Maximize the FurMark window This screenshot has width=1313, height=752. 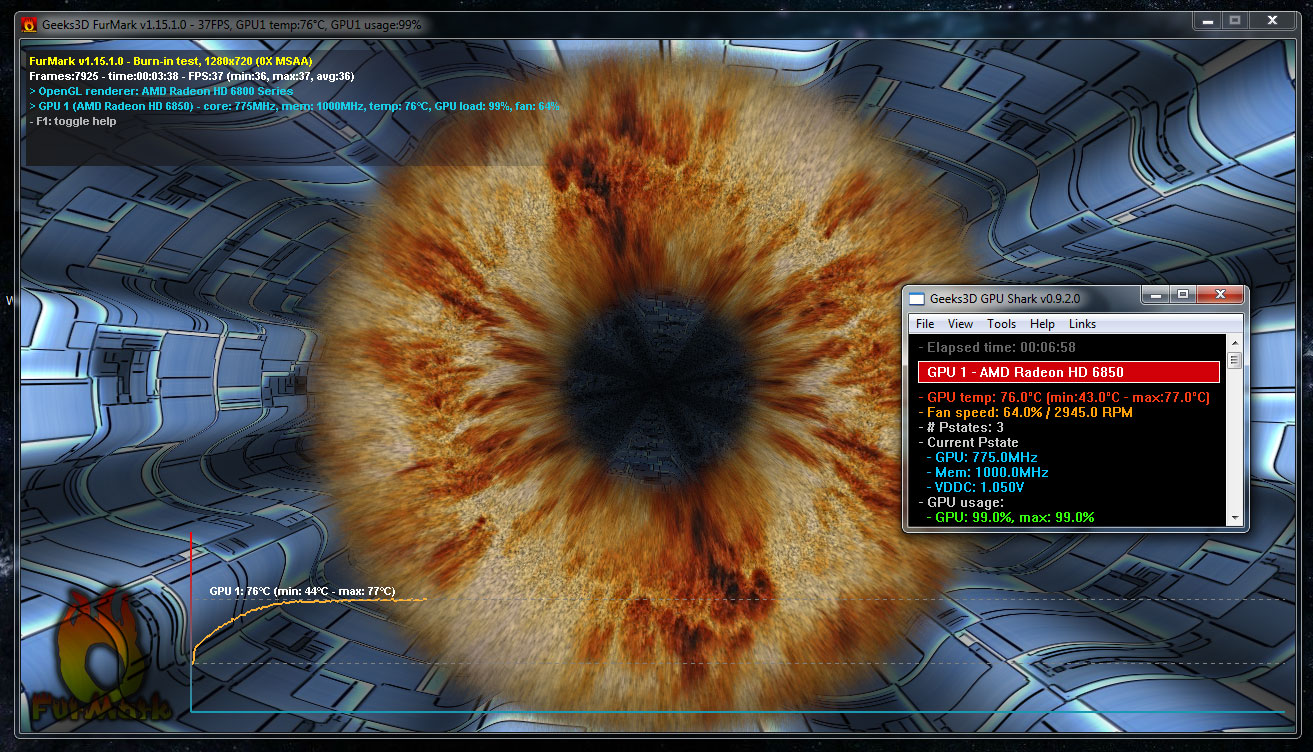(x=1235, y=20)
